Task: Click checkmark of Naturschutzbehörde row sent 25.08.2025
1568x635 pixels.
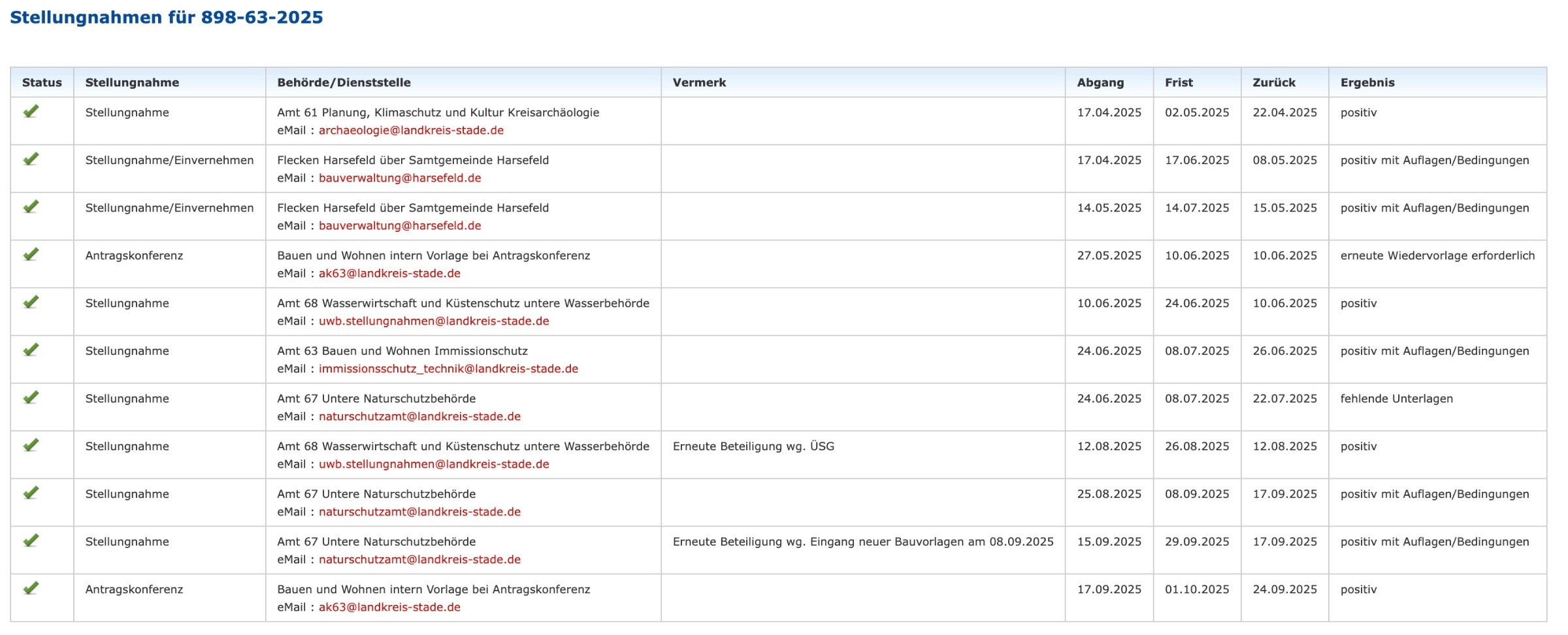Action: [x=31, y=493]
